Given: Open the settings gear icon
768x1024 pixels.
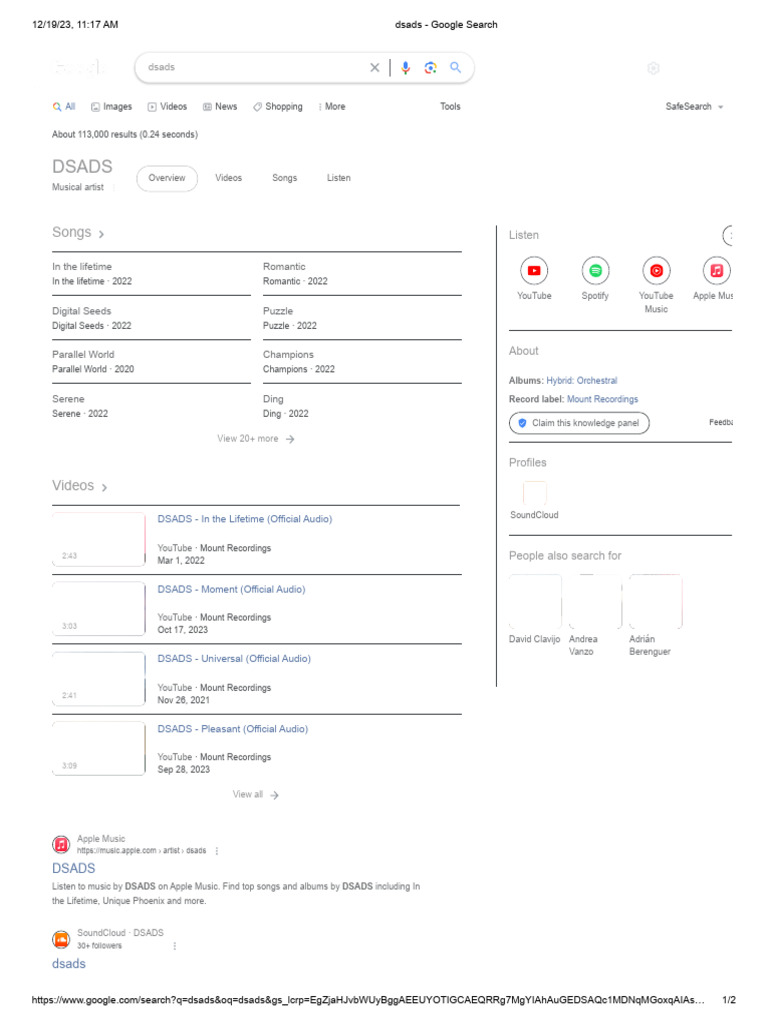Looking at the screenshot, I should click(x=653, y=68).
